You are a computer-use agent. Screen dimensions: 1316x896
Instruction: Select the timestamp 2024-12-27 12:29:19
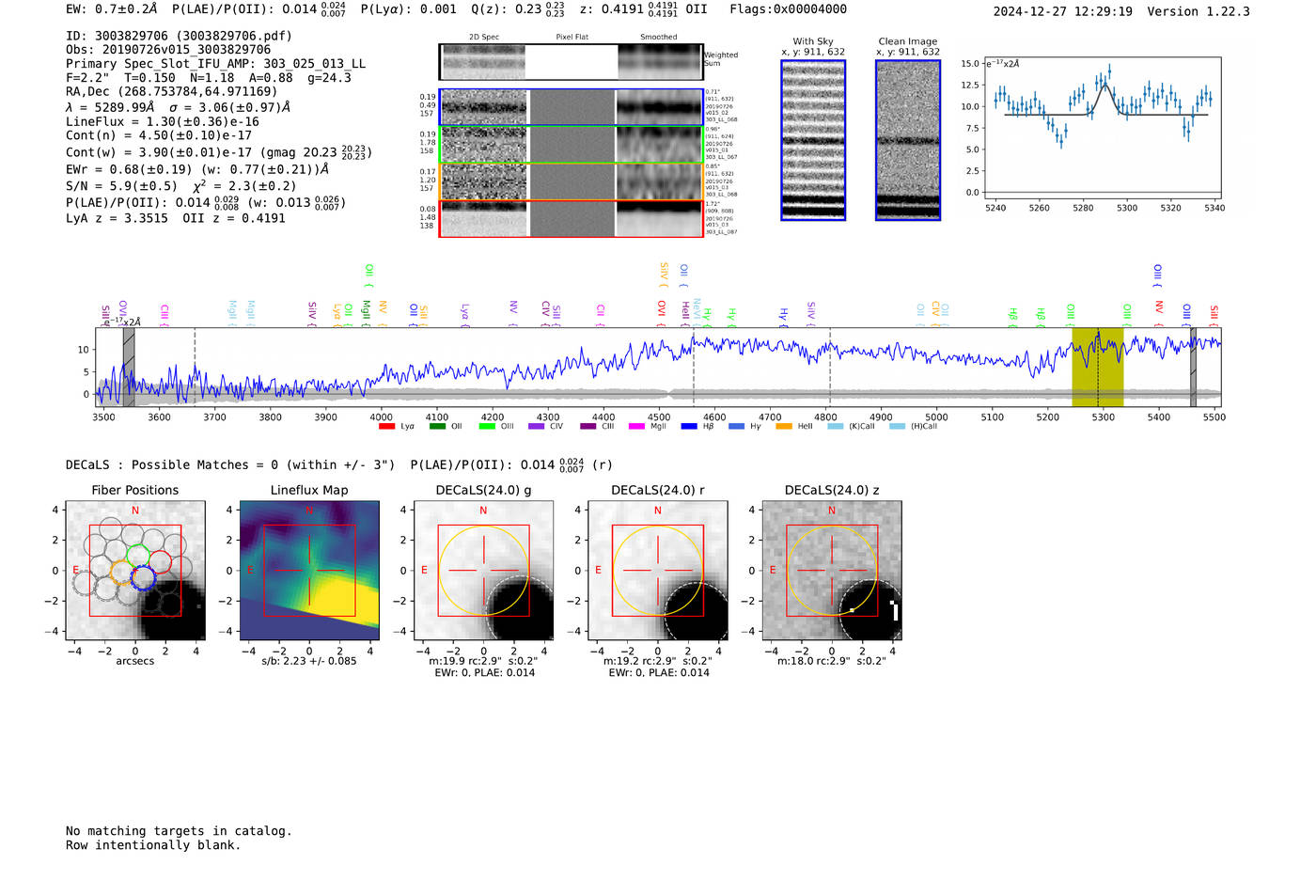click(x=1063, y=11)
